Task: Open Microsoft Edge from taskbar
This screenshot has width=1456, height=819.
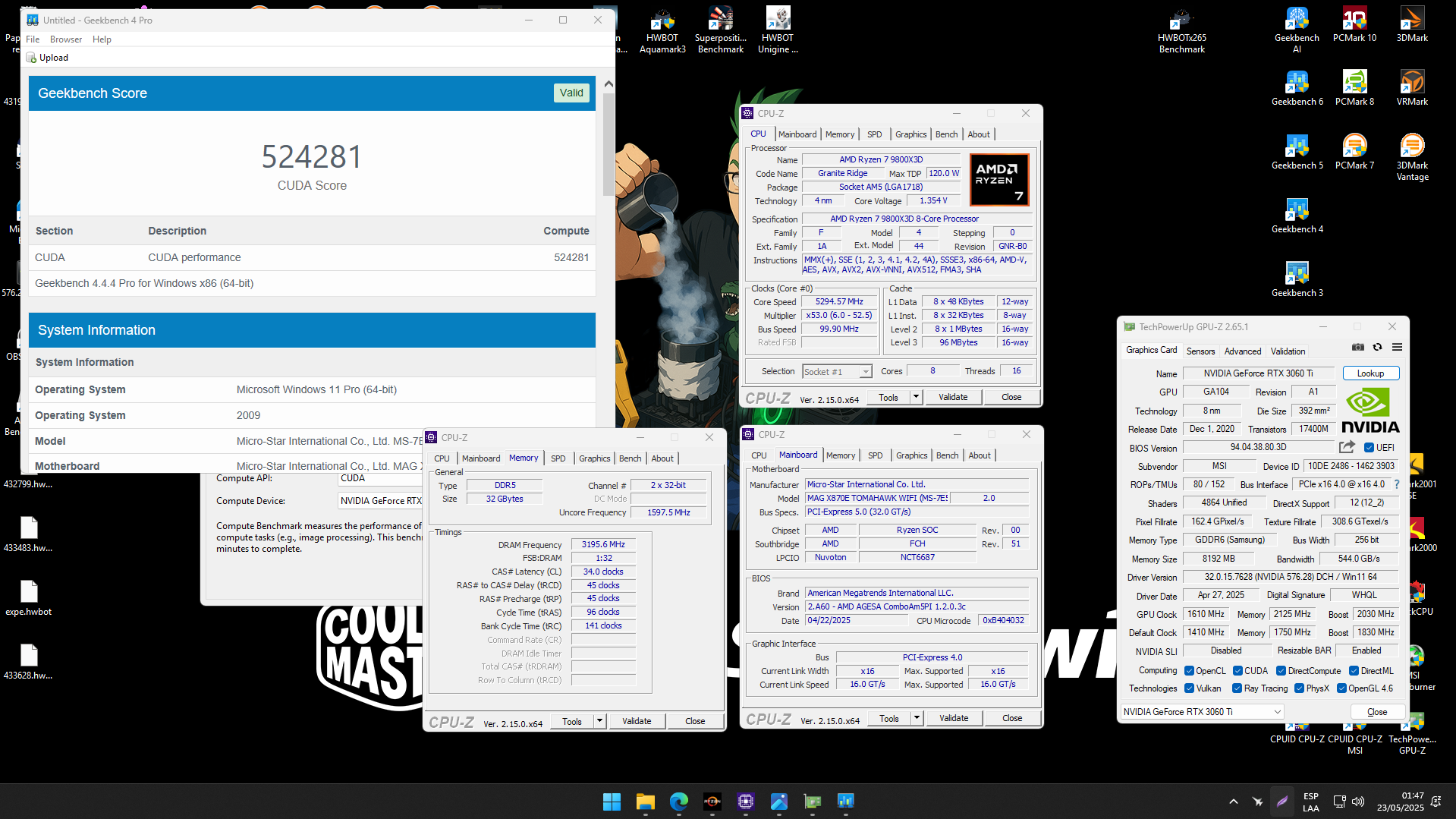Action: 678,801
